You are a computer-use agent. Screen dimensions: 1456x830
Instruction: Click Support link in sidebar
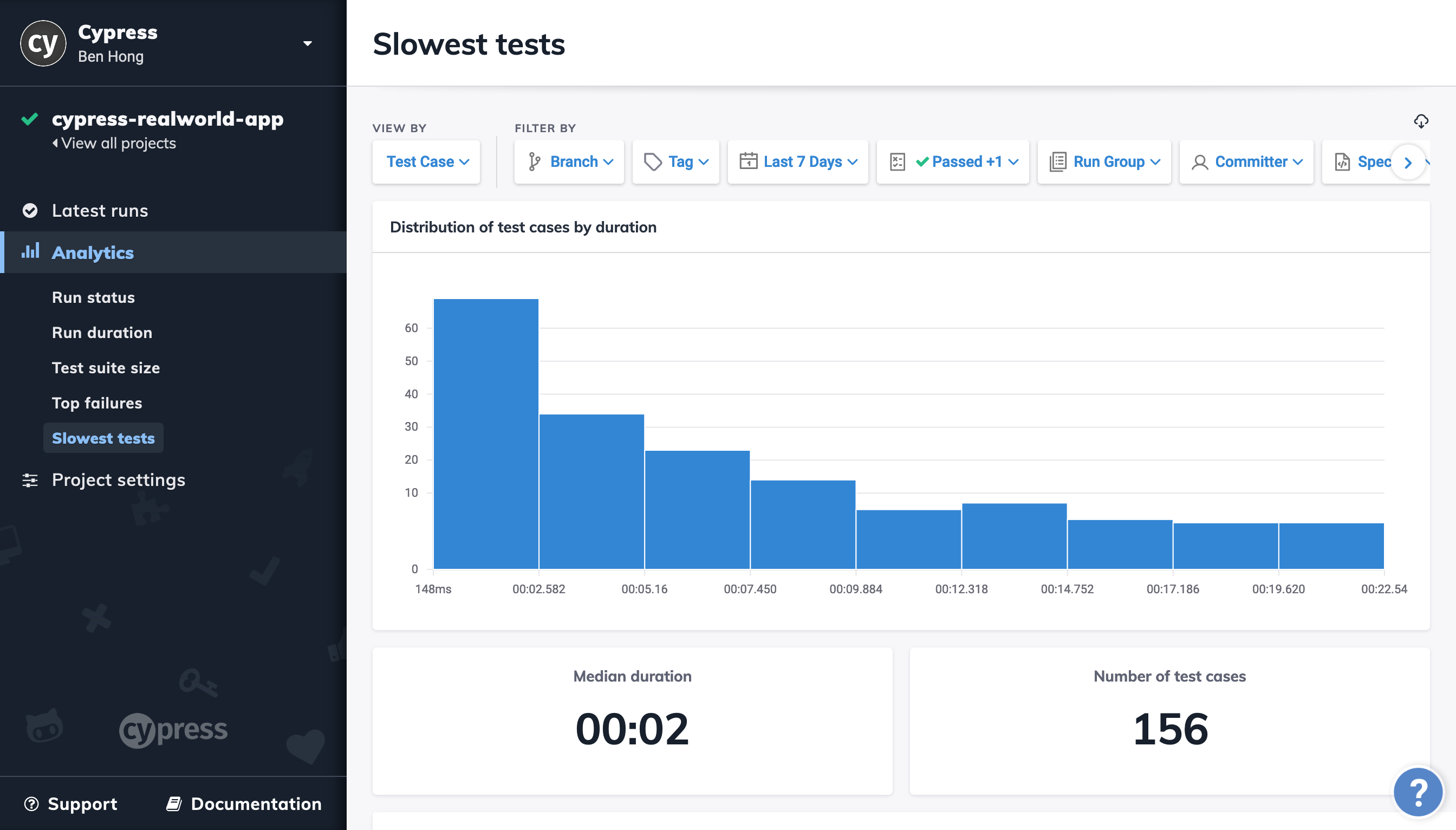[82, 803]
